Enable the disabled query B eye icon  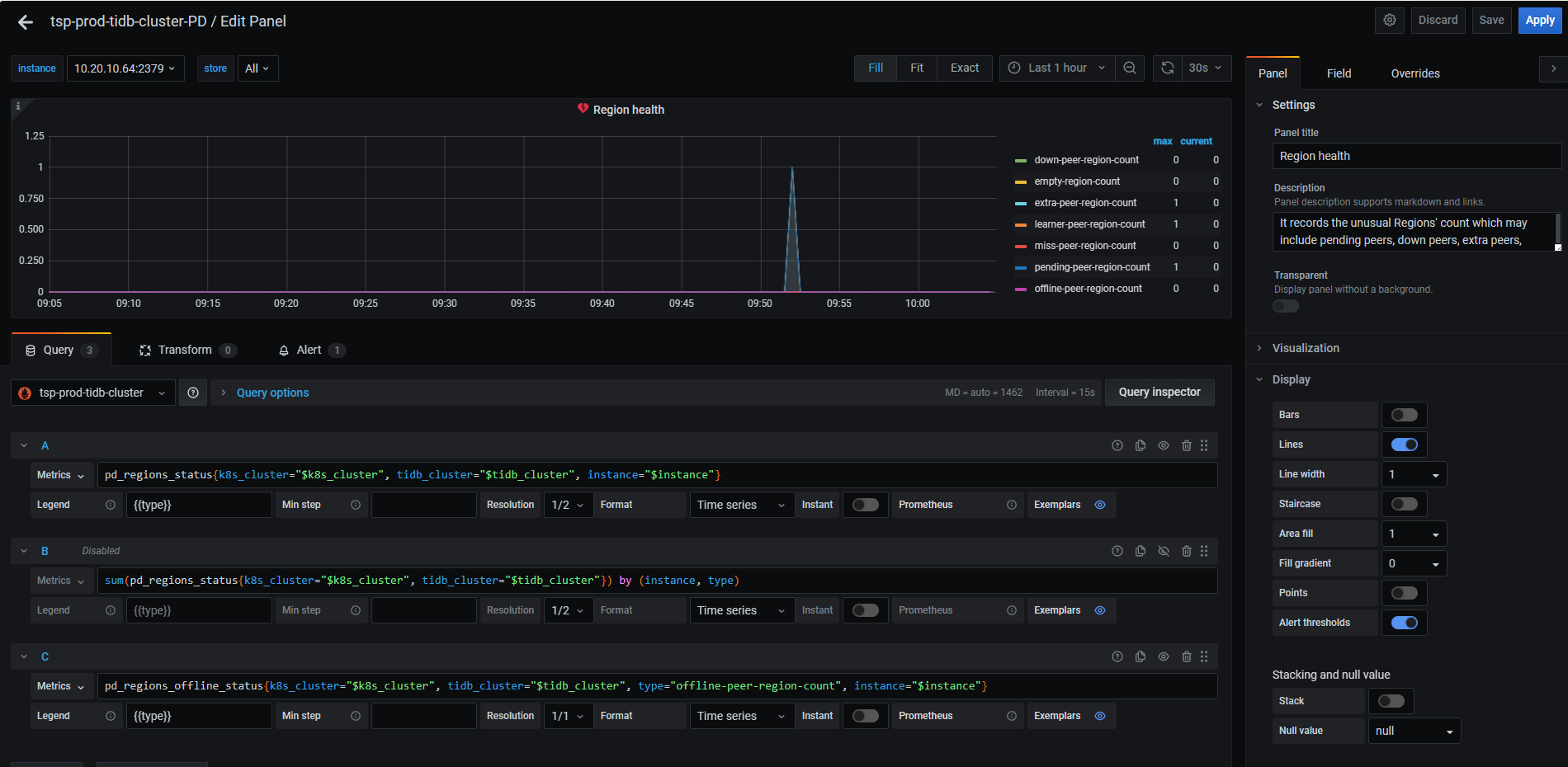pyautogui.click(x=1164, y=552)
